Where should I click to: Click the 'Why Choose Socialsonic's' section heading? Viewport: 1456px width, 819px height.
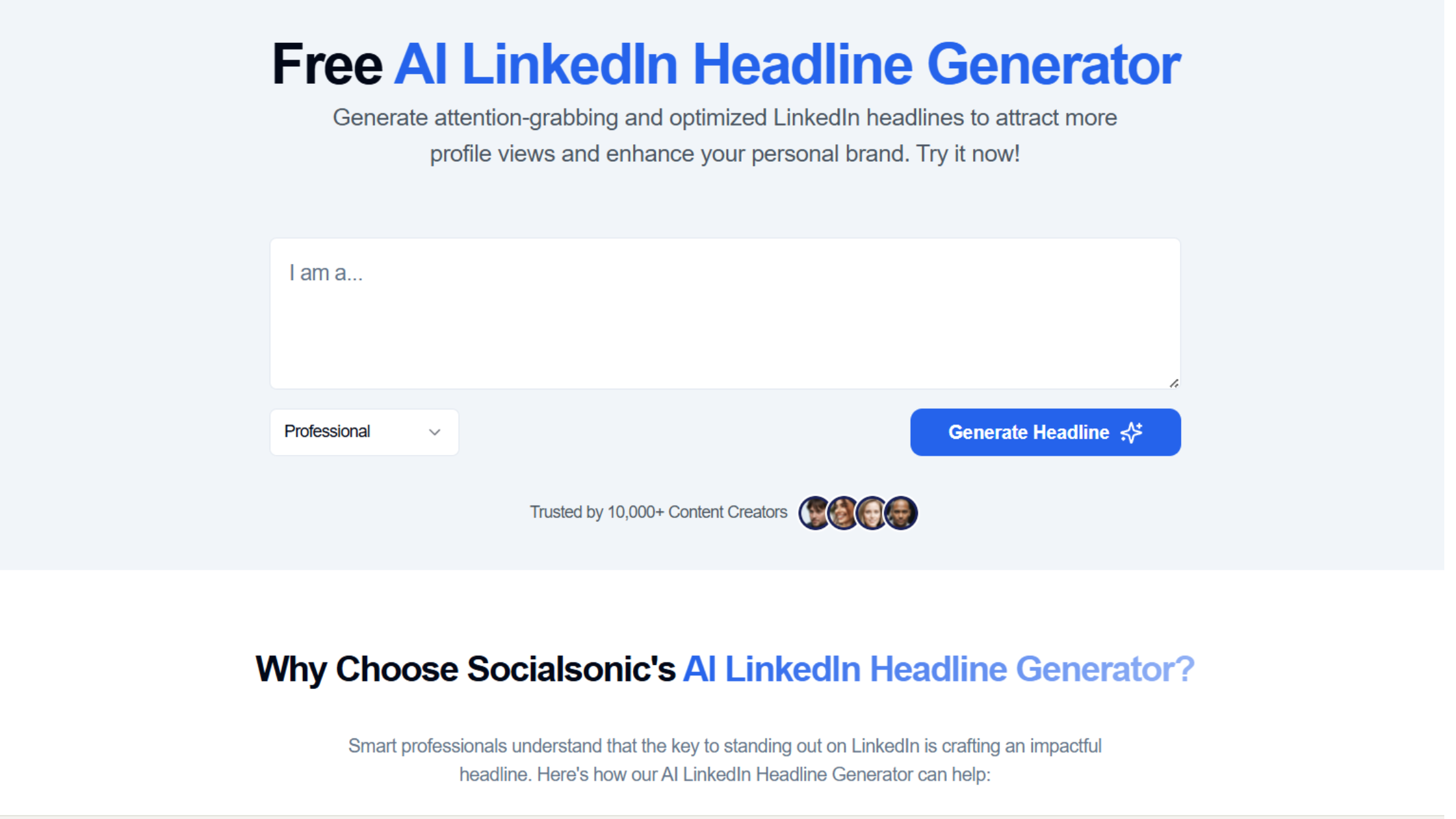click(x=466, y=669)
